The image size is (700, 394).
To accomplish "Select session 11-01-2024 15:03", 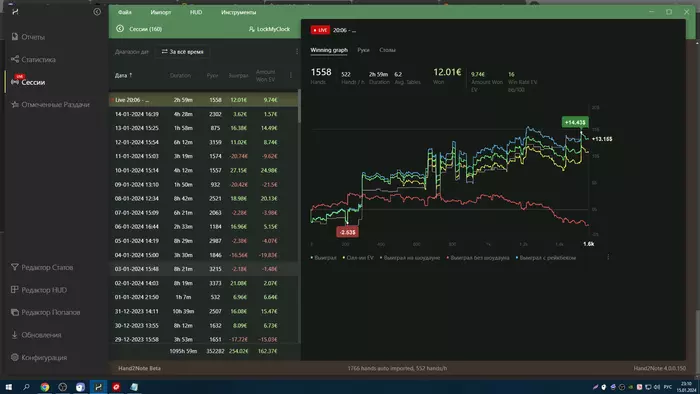I will 203,156.
